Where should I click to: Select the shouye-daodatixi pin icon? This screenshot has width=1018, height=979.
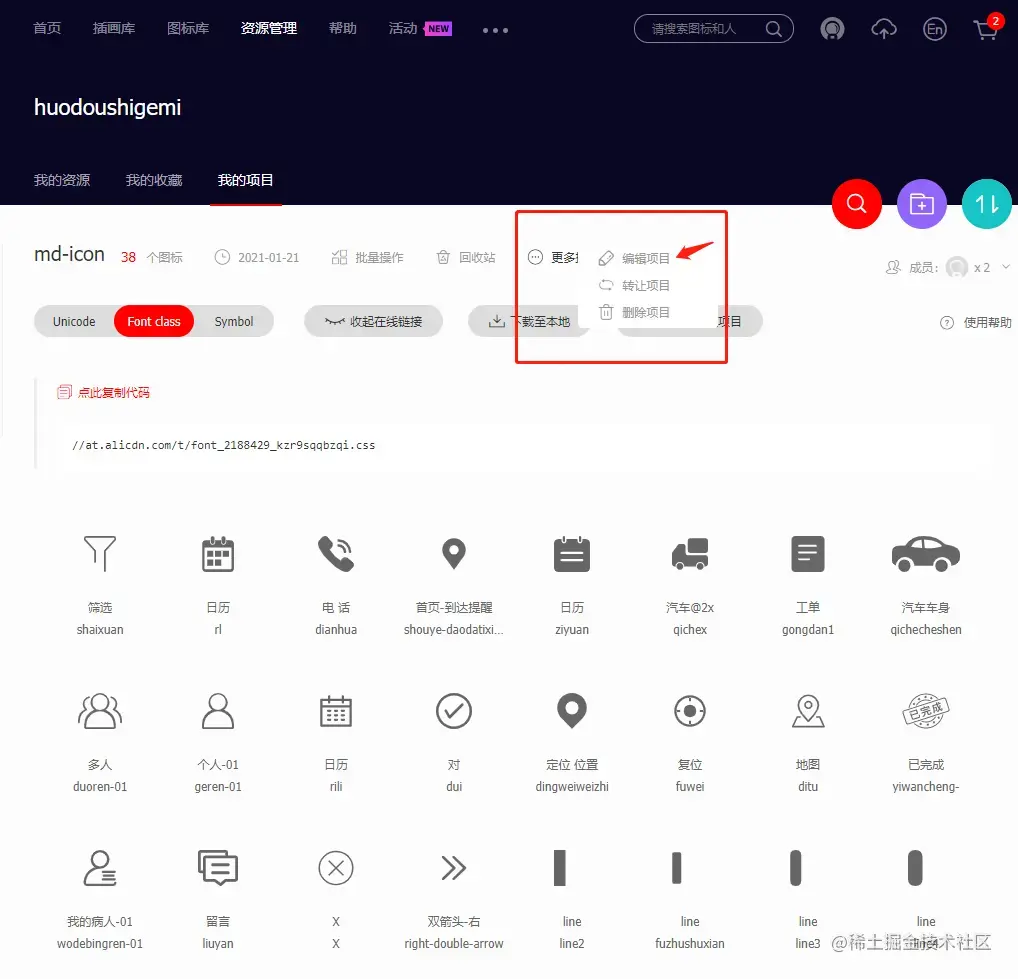454,554
